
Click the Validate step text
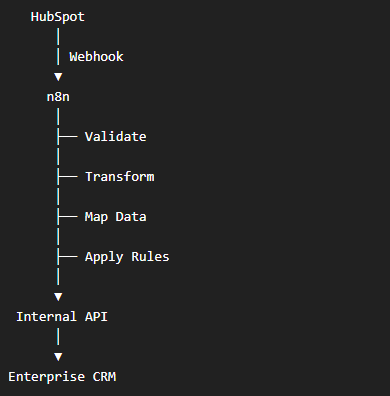point(115,137)
